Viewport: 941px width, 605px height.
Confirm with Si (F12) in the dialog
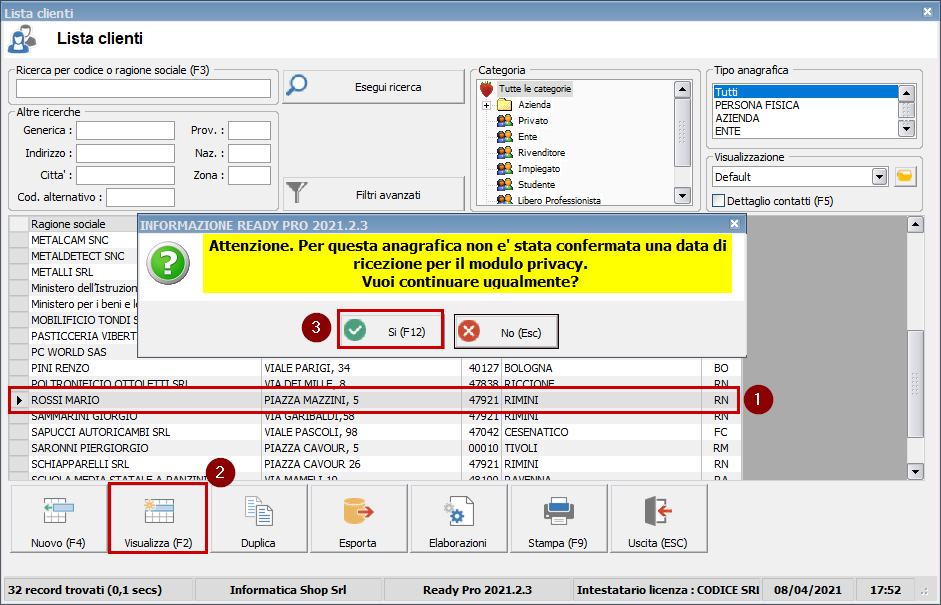[x=390, y=331]
